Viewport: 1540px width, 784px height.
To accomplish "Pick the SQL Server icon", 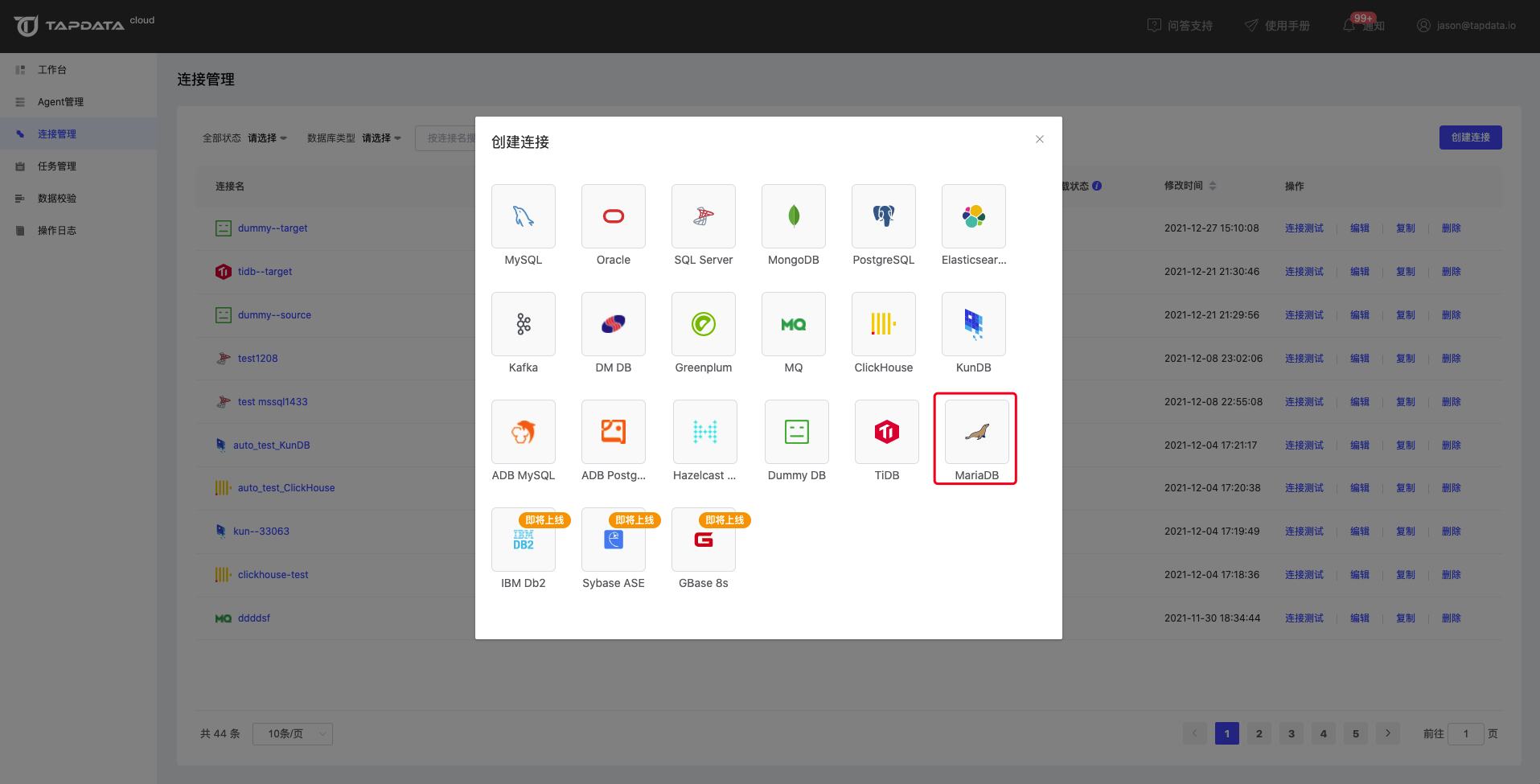I will click(704, 216).
